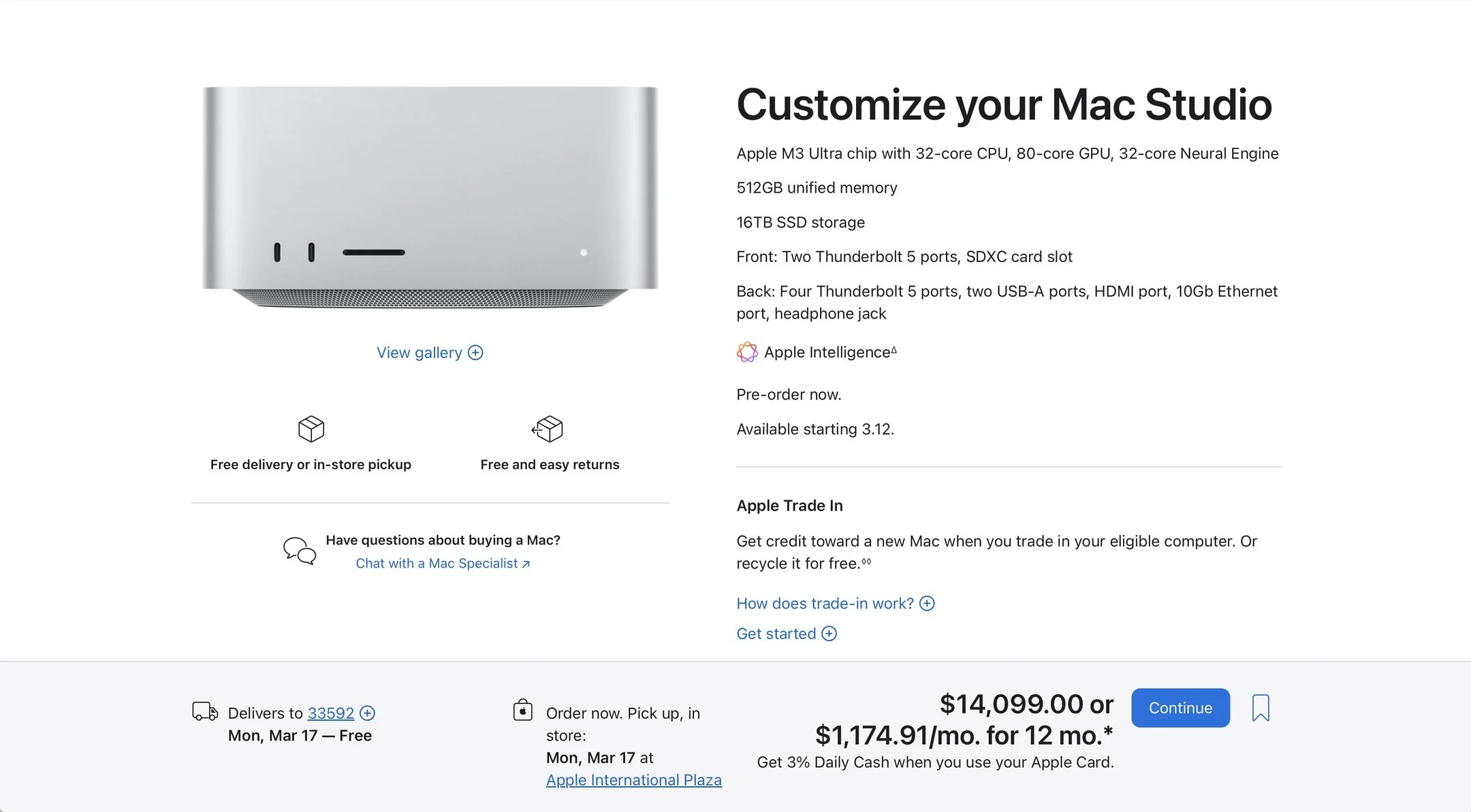Open the How does trade-in work? link
1471x812 pixels.
[825, 603]
